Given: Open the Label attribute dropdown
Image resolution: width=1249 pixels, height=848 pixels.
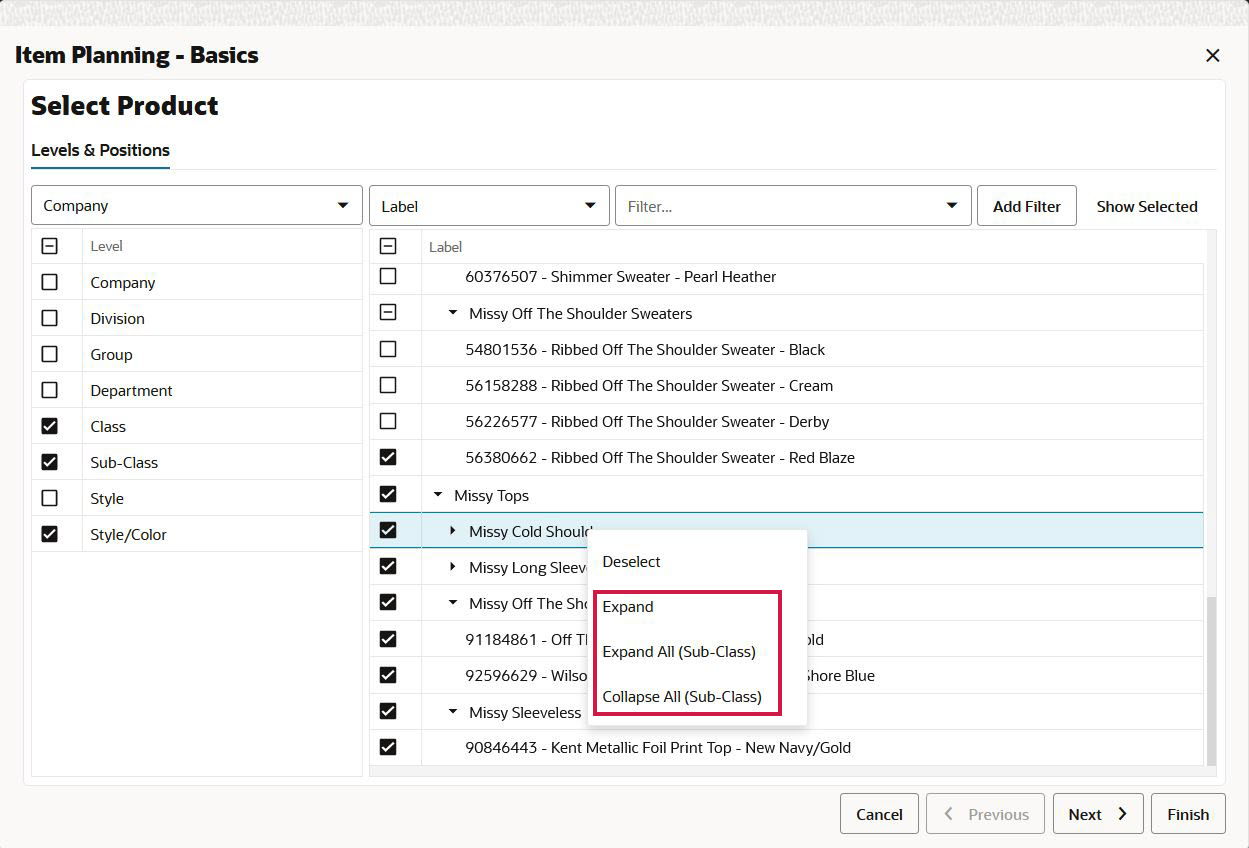Looking at the screenshot, I should 489,206.
